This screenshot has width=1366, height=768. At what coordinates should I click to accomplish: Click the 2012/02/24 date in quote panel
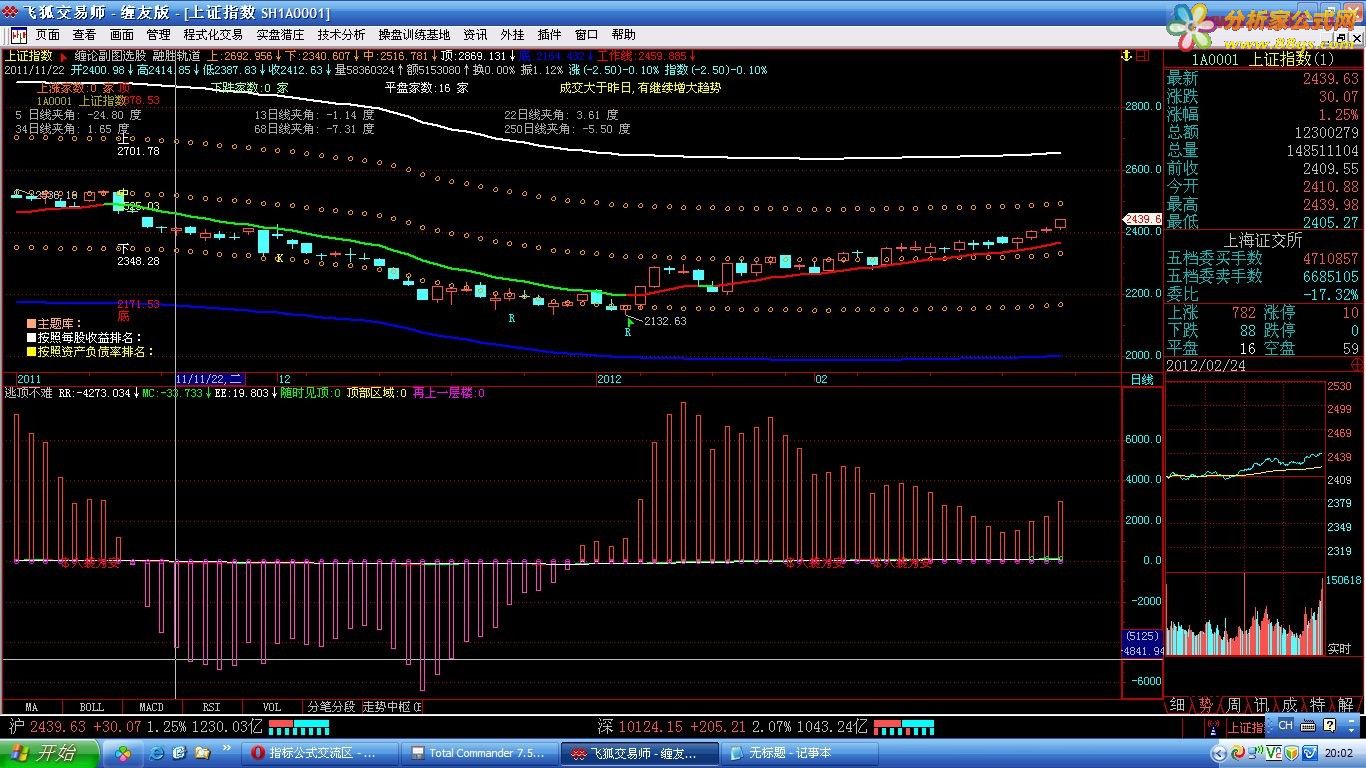coord(1205,366)
